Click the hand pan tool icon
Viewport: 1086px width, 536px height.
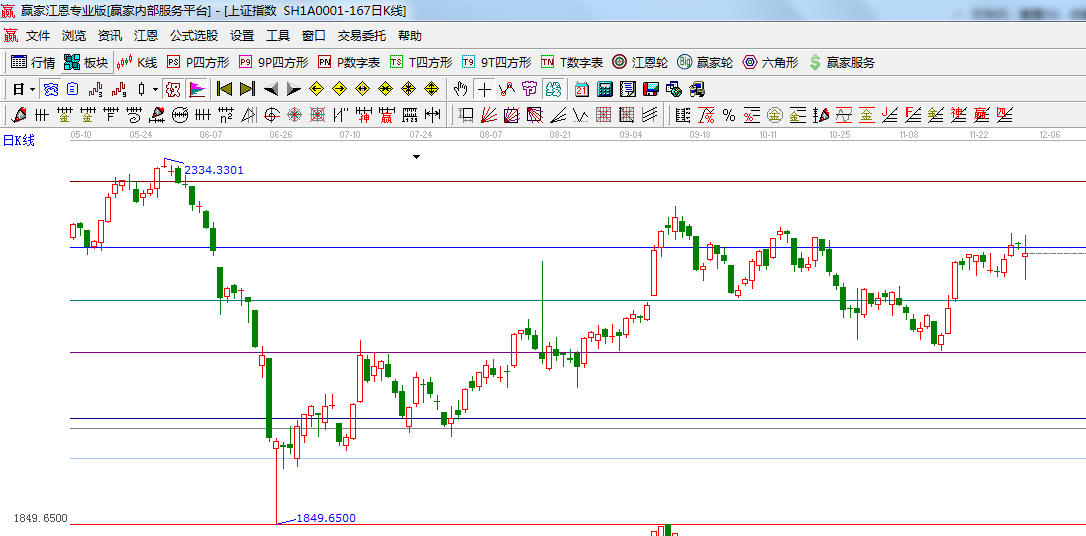461,89
